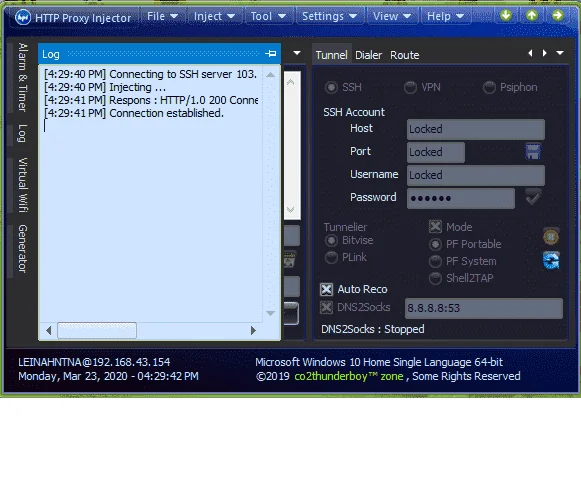Image resolution: width=581 pixels, height=485 pixels.
Task: Click the Username input field
Action: 476,175
